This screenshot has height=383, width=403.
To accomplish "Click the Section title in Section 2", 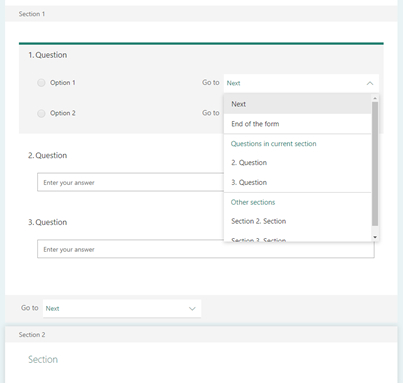I will click(43, 359).
